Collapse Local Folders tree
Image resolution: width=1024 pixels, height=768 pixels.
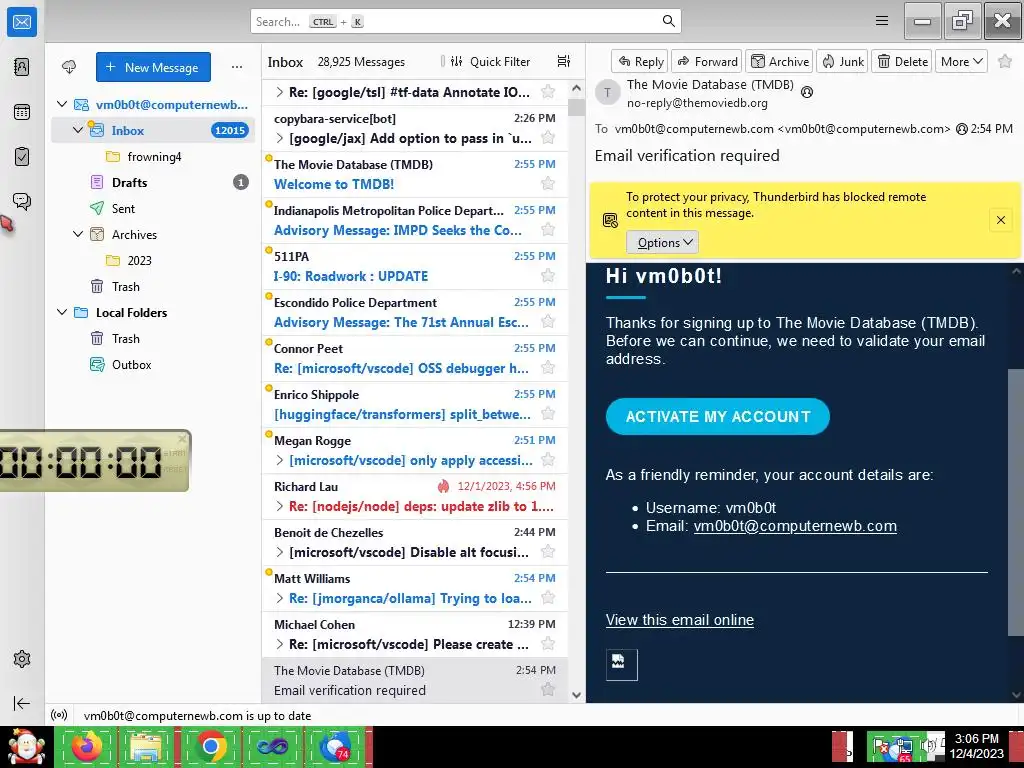click(x=62, y=312)
